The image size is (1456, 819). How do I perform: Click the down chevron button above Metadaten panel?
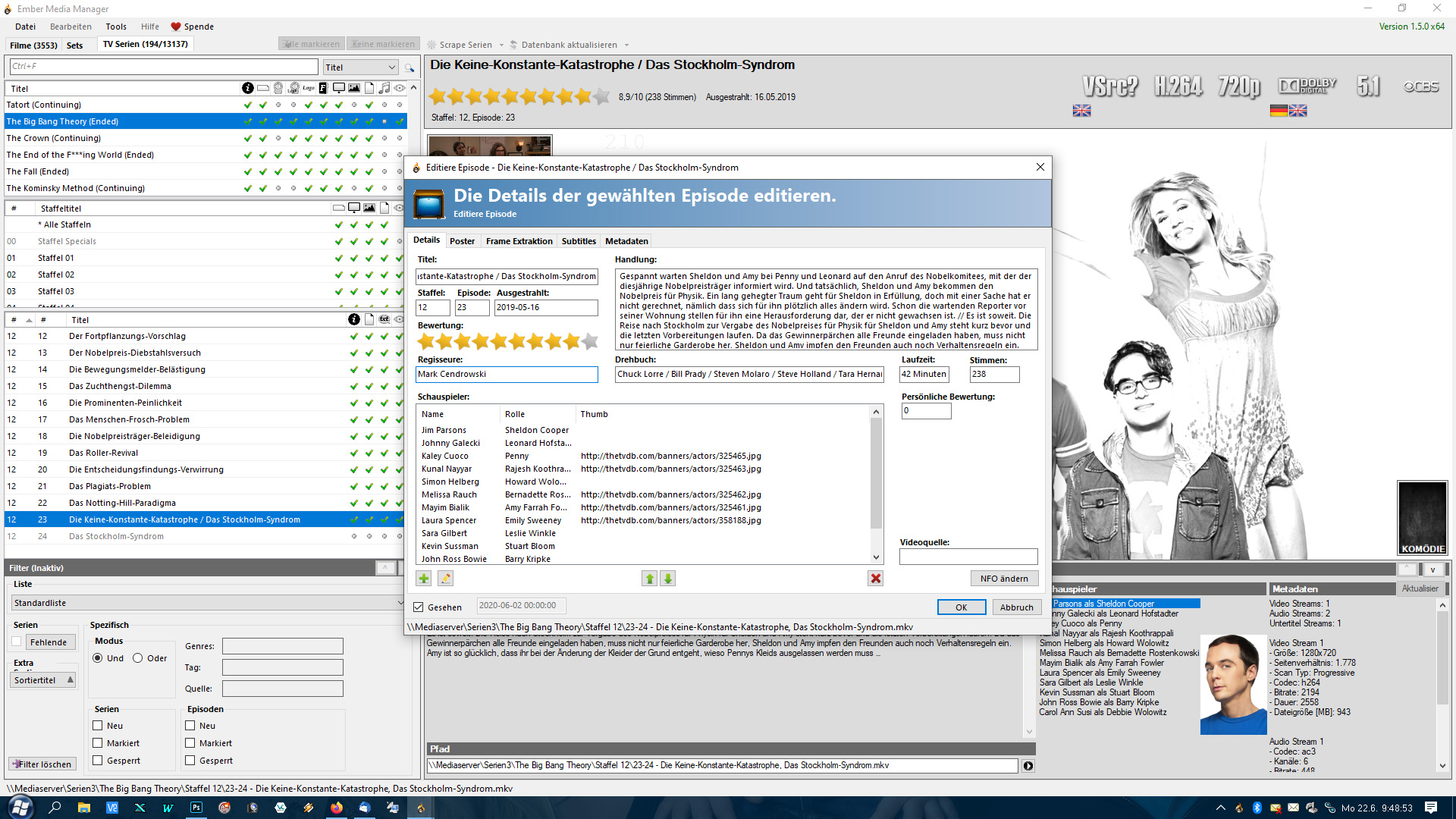pyautogui.click(x=1432, y=570)
